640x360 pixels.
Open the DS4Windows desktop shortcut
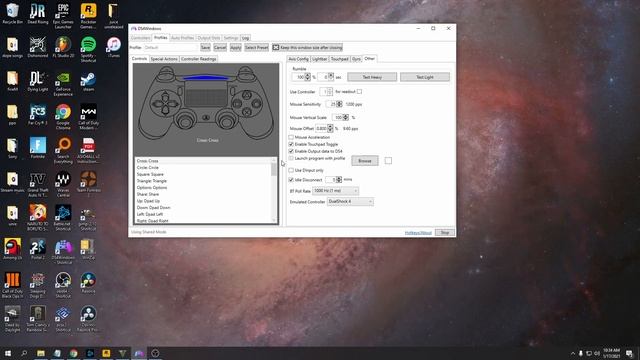click(63, 251)
